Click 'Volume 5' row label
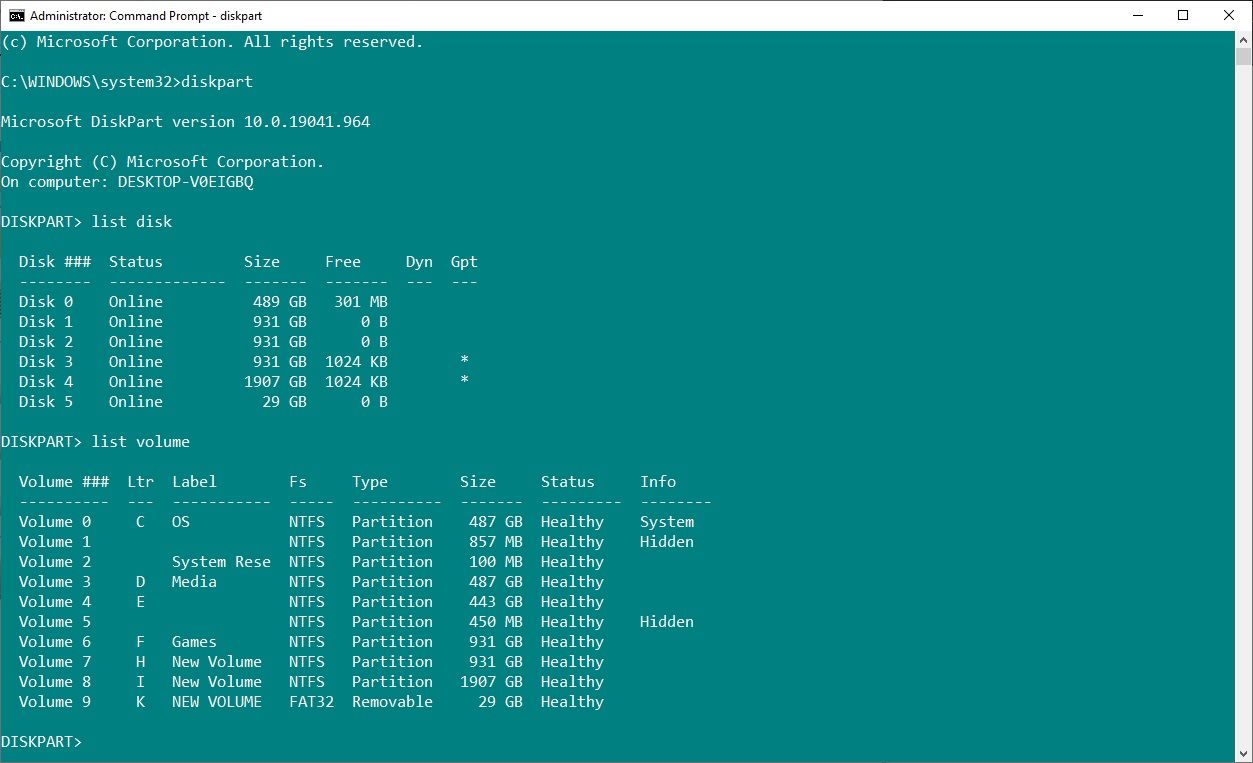 [x=55, y=622]
